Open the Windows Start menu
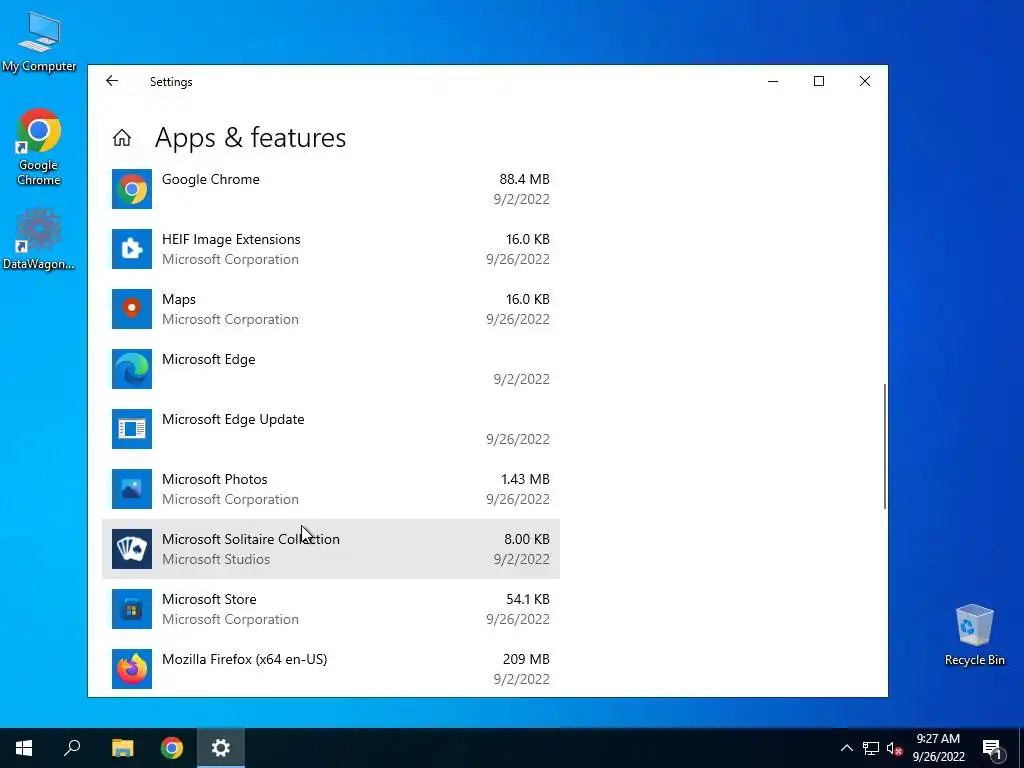 pyautogui.click(x=24, y=748)
